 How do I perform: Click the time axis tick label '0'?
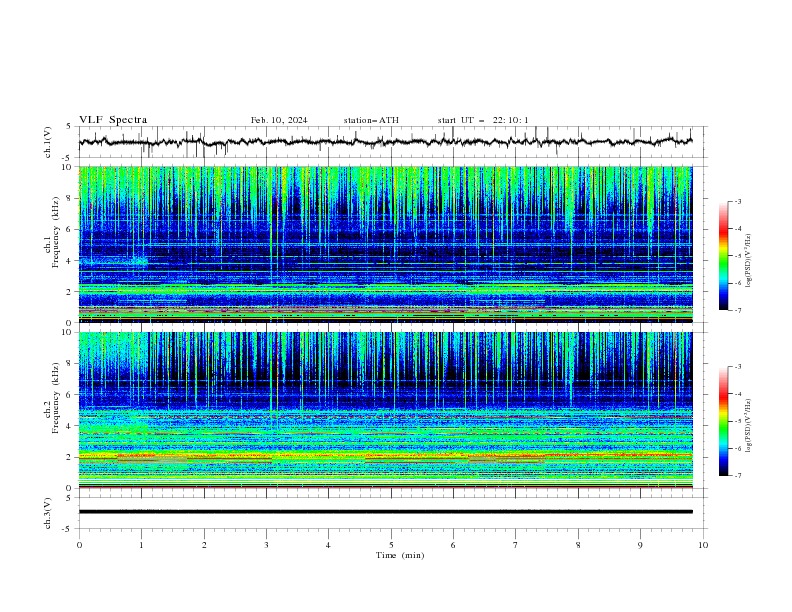(79, 545)
